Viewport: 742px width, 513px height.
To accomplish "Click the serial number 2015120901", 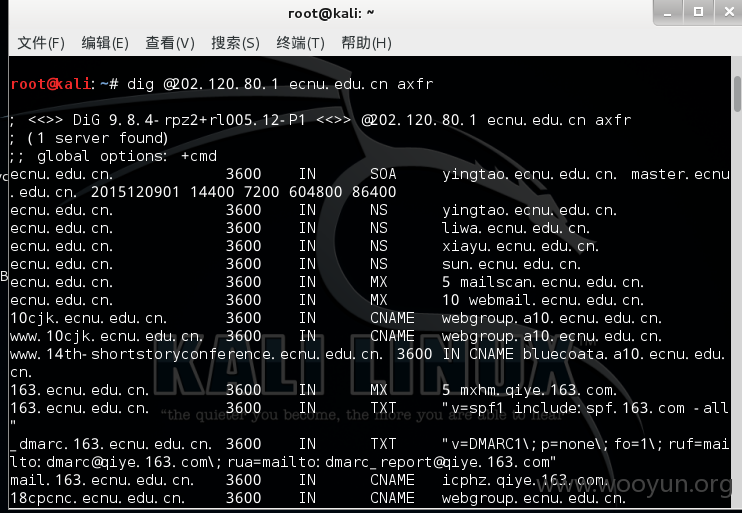I will pos(135,192).
